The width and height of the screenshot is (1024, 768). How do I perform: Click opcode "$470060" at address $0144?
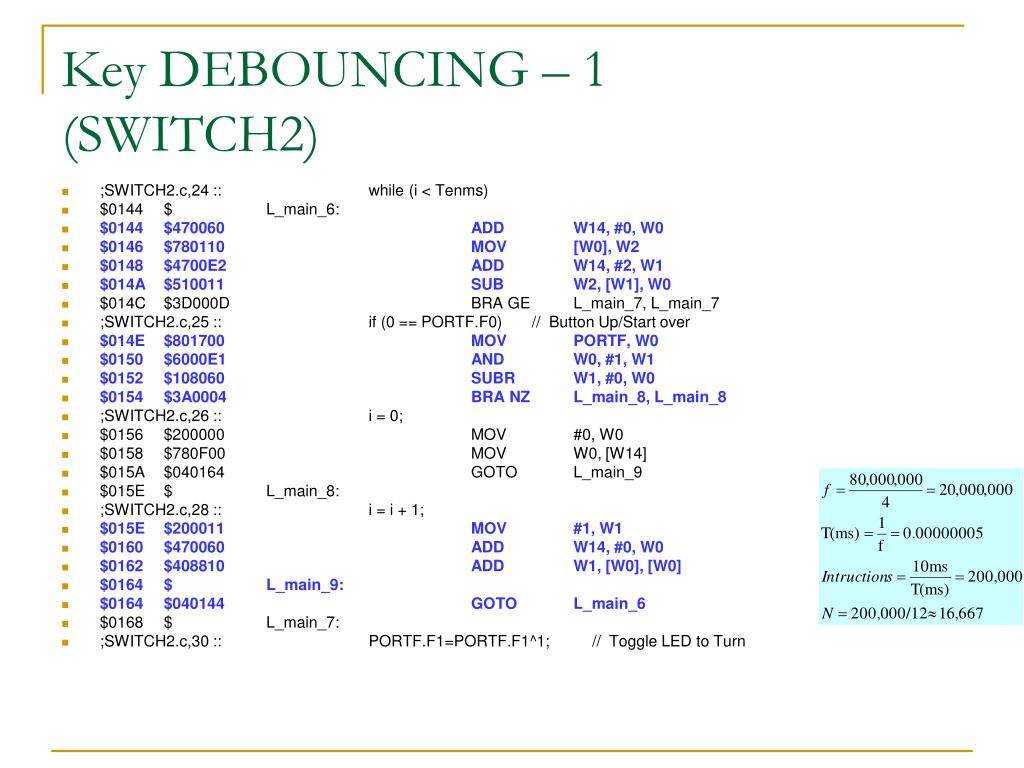coord(193,228)
